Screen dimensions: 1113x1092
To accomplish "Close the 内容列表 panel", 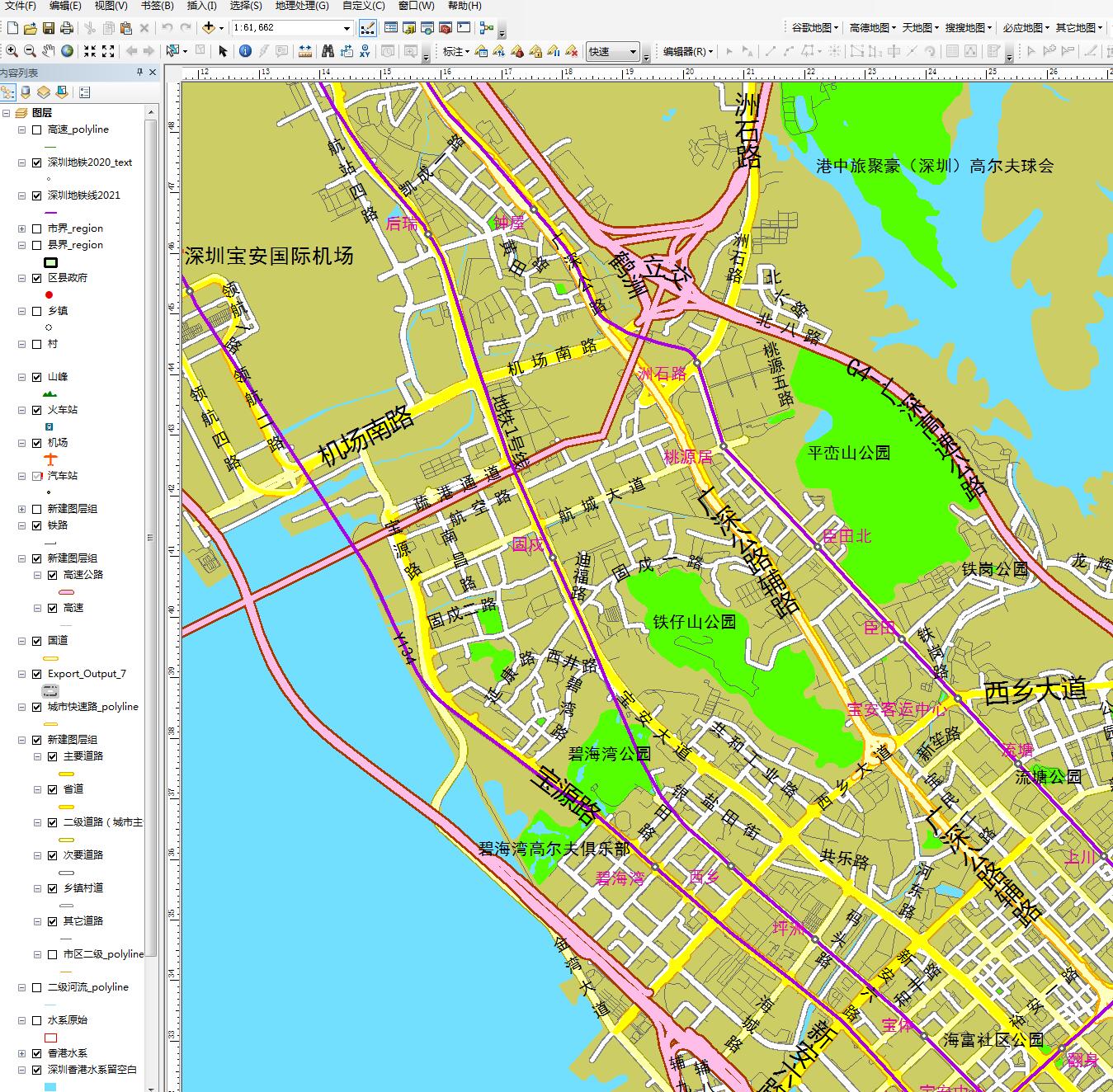I will point(153,73).
